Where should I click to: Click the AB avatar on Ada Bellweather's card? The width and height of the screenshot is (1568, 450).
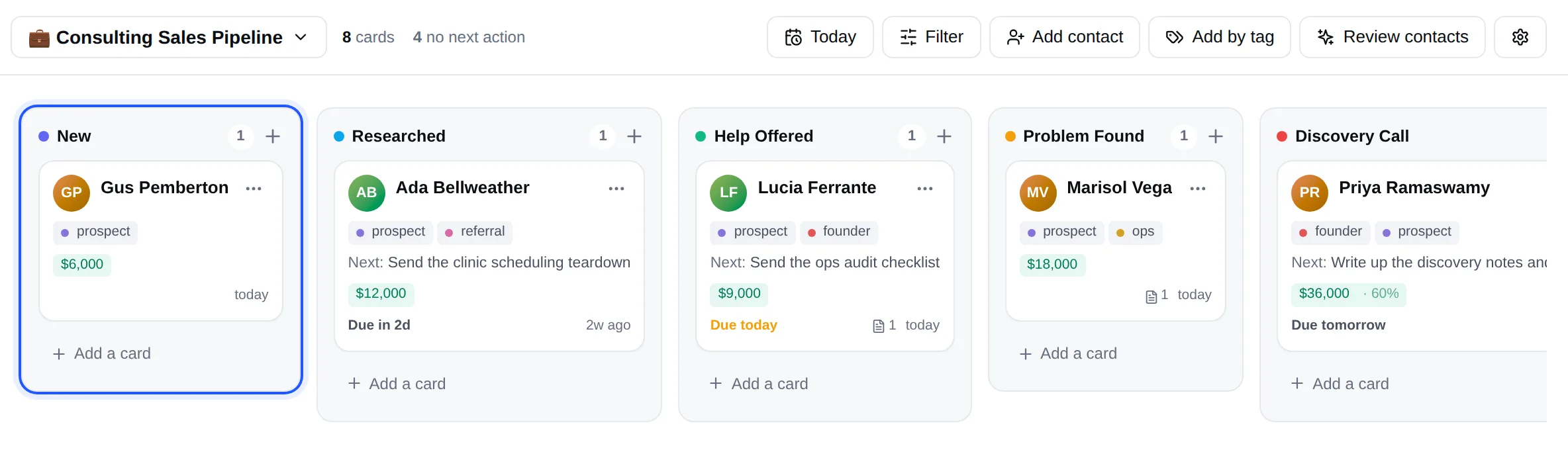click(367, 193)
